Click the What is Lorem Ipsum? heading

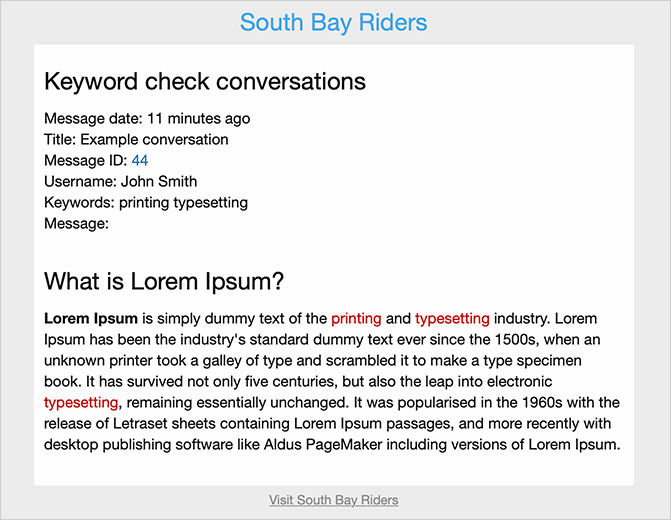(164, 282)
